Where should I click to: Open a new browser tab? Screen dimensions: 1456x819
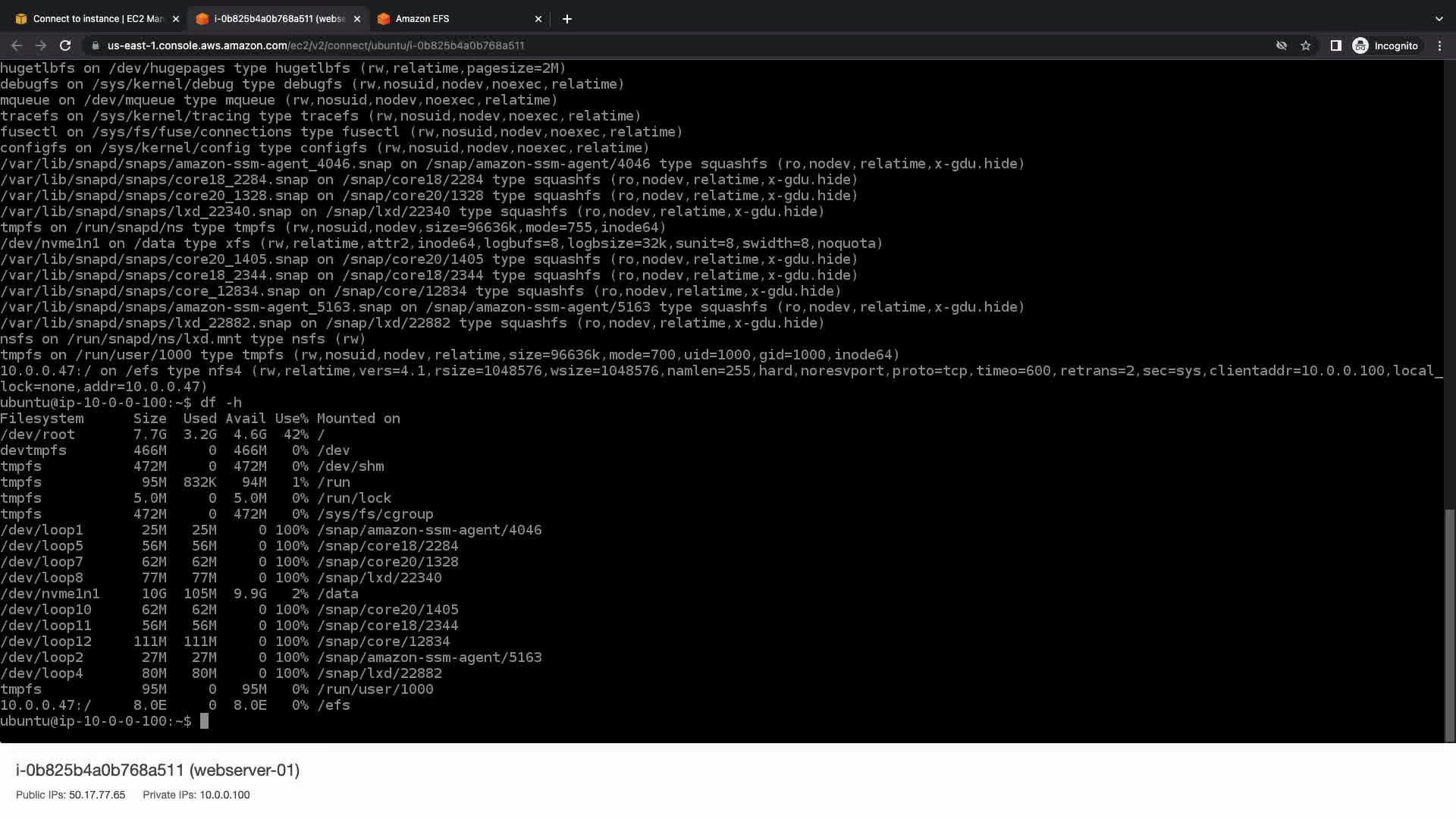(x=567, y=19)
